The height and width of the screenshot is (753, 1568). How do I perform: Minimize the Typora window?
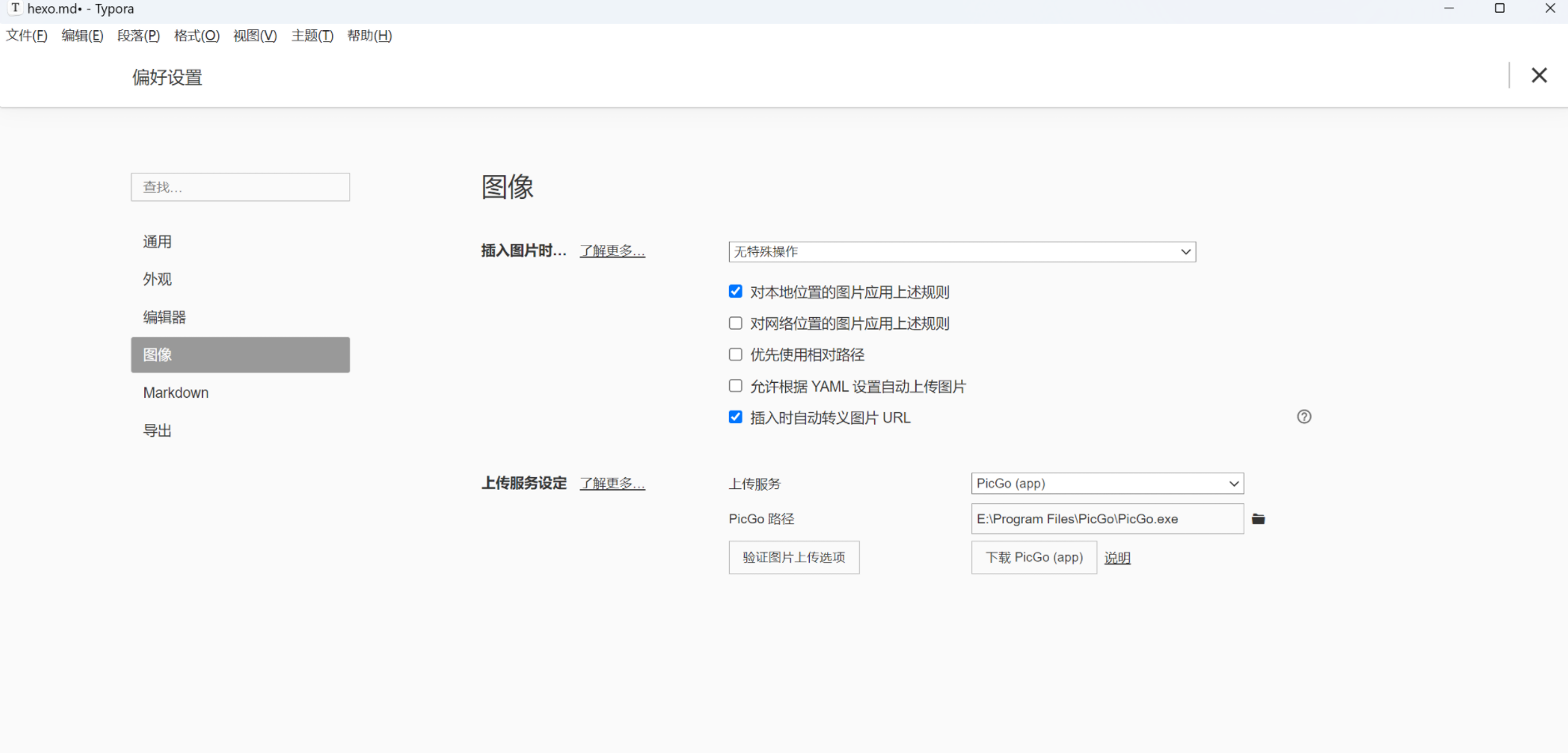(1449, 9)
